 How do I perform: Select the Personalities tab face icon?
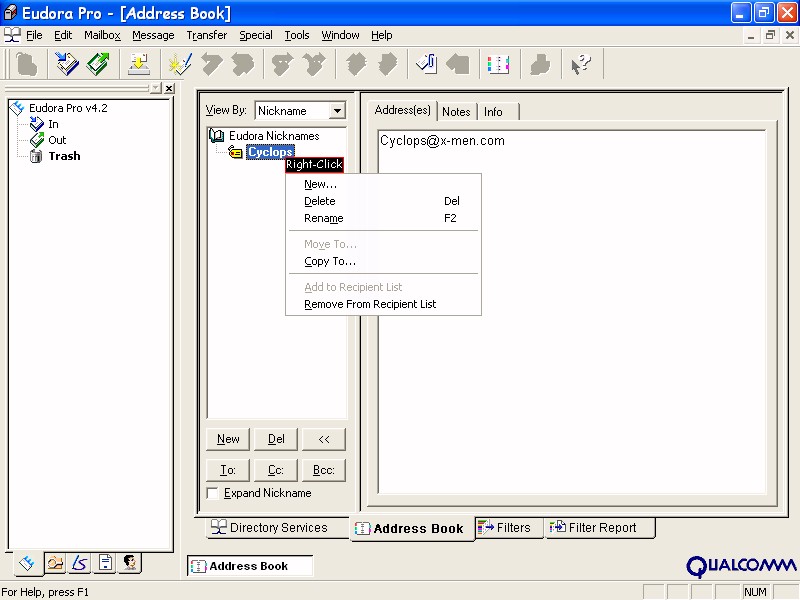click(x=130, y=563)
